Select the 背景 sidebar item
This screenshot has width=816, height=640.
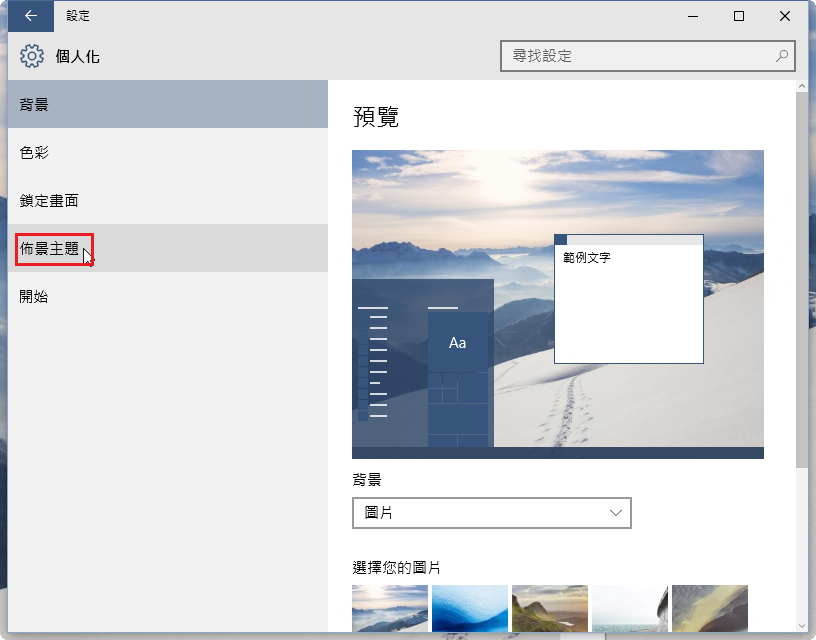(x=168, y=104)
